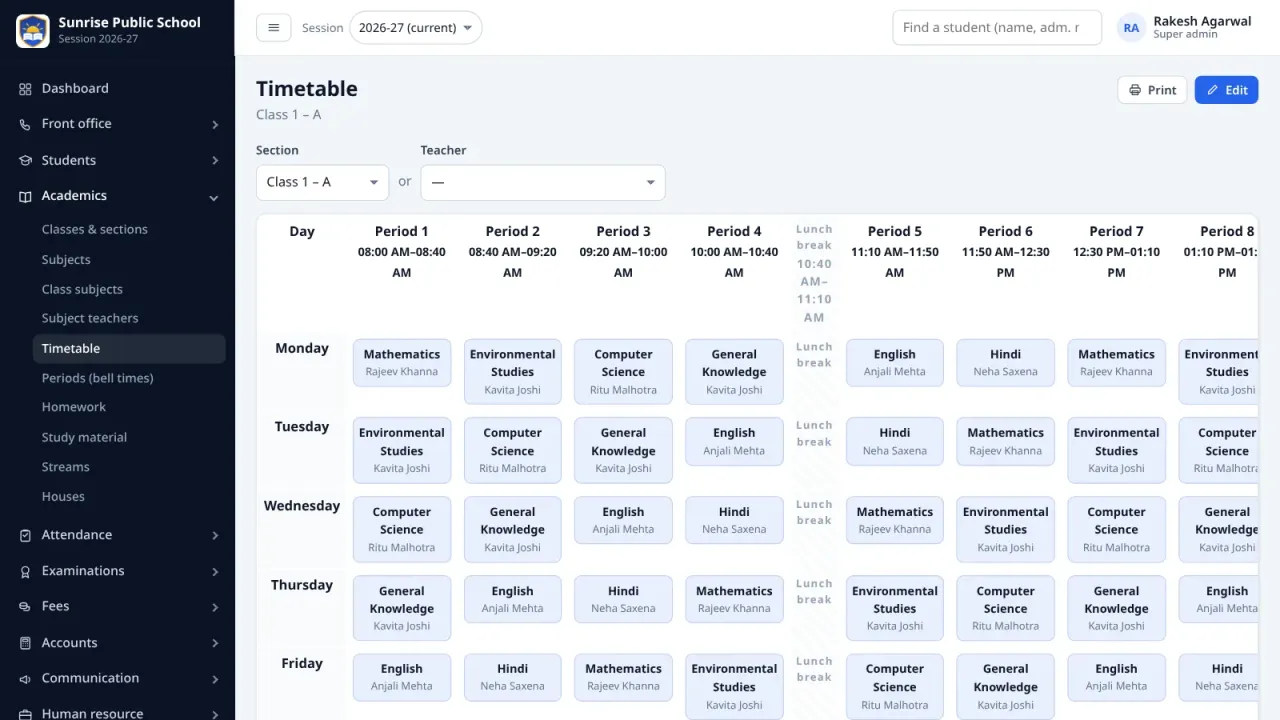Collapse the Academics submenu chevron
This screenshot has width=1280, height=720.
click(214, 197)
